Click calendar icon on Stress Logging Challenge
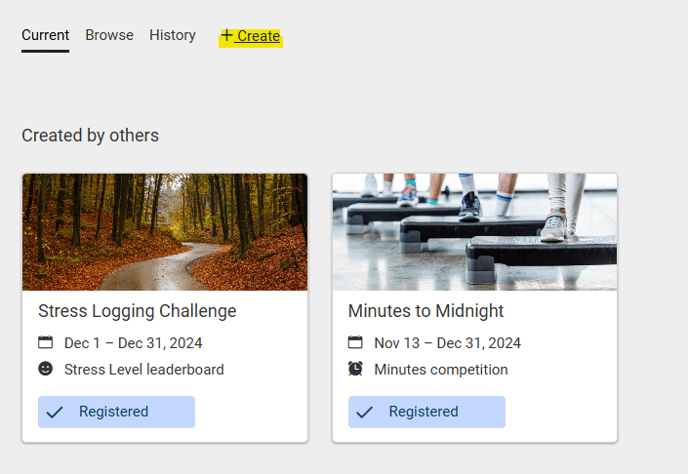Screen dimensions: 688x474 [46, 343]
